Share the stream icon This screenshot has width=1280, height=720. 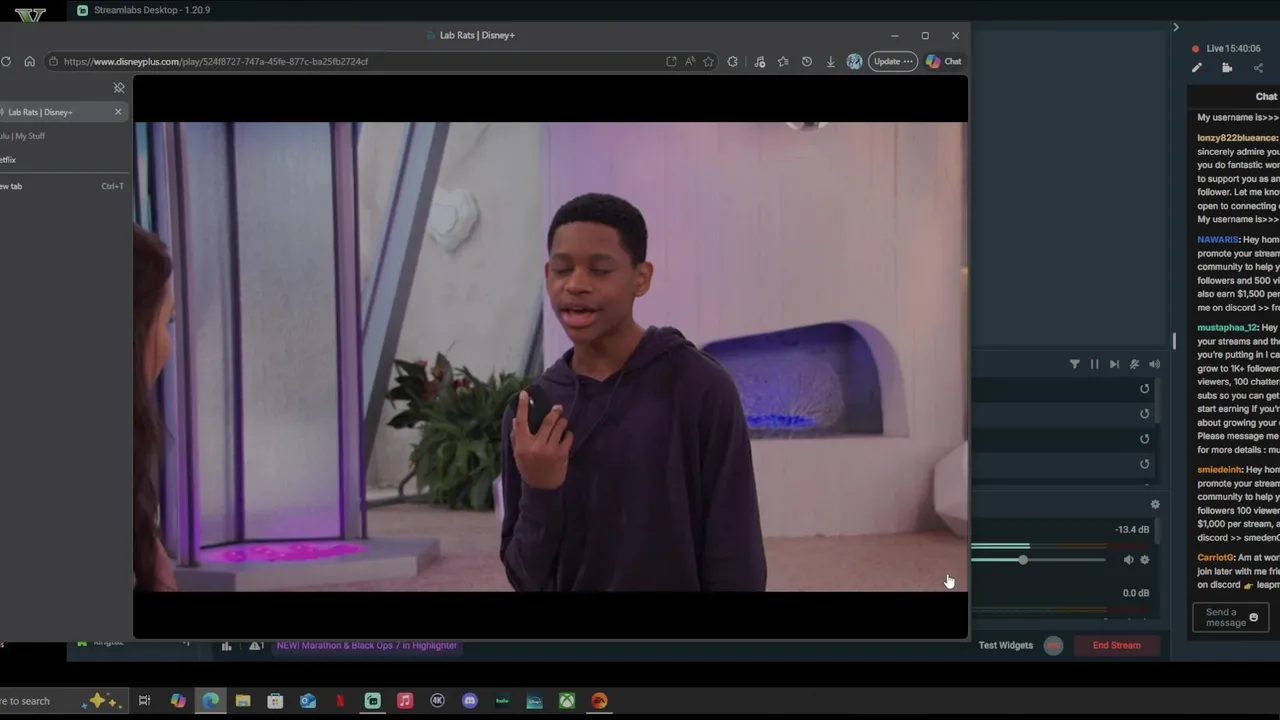1258,68
